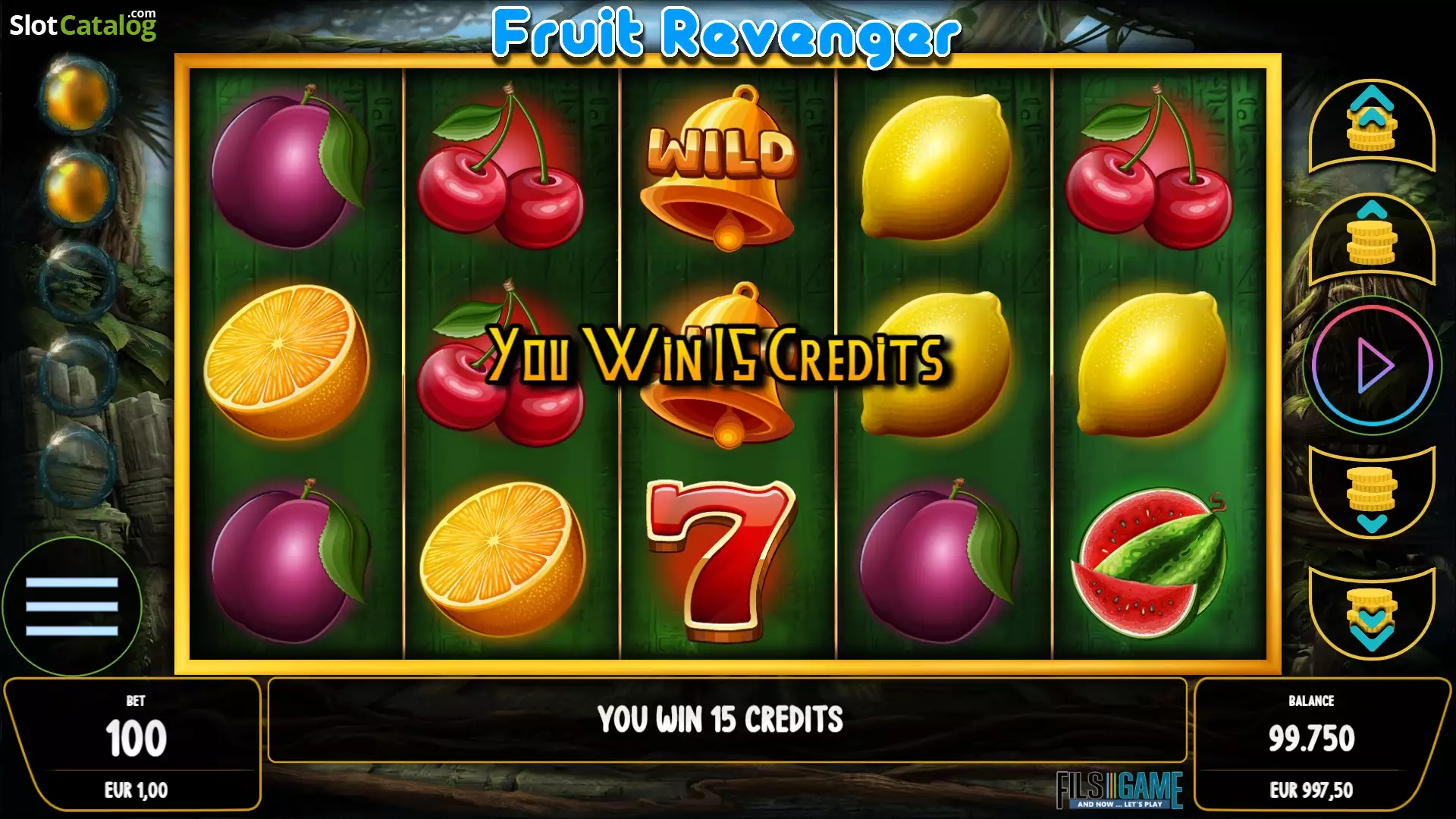
Task: Set bet to maximum with double up arrow
Action: point(1371,125)
